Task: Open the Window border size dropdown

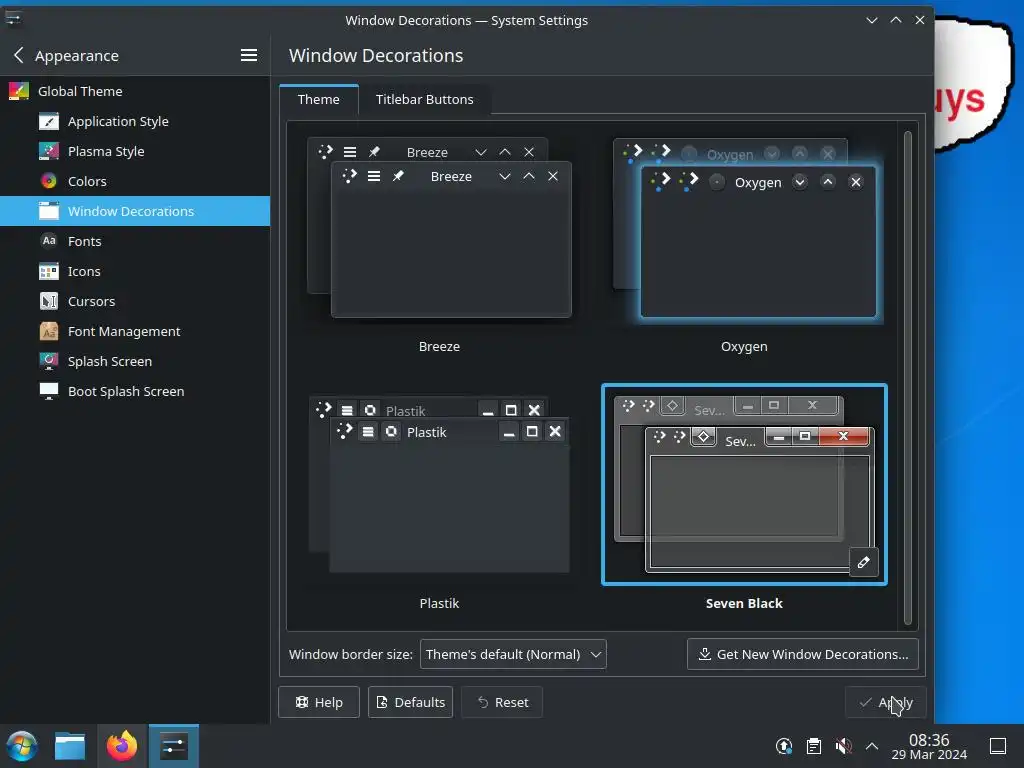Action: click(x=513, y=654)
